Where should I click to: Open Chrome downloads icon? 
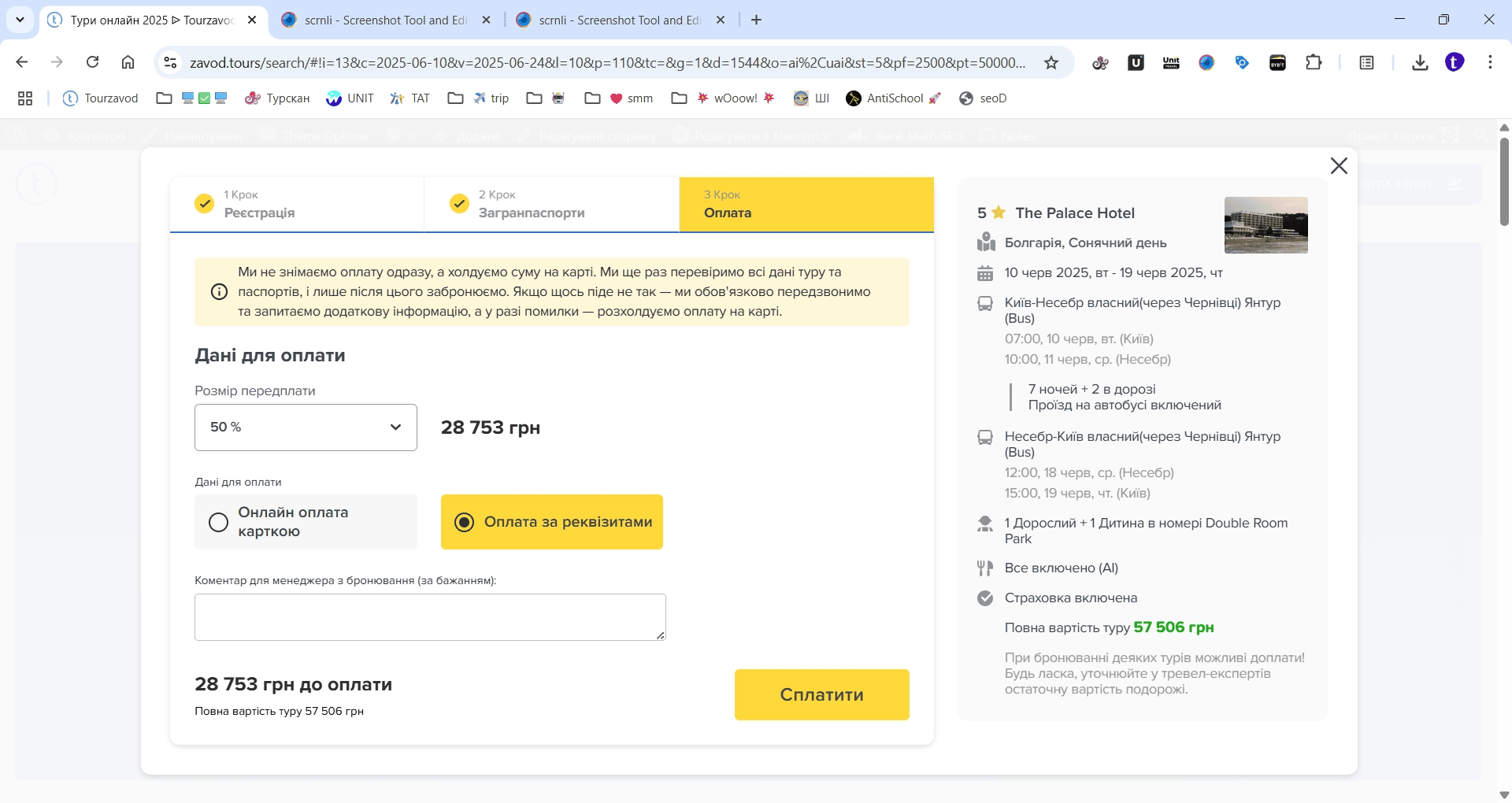(1420, 63)
